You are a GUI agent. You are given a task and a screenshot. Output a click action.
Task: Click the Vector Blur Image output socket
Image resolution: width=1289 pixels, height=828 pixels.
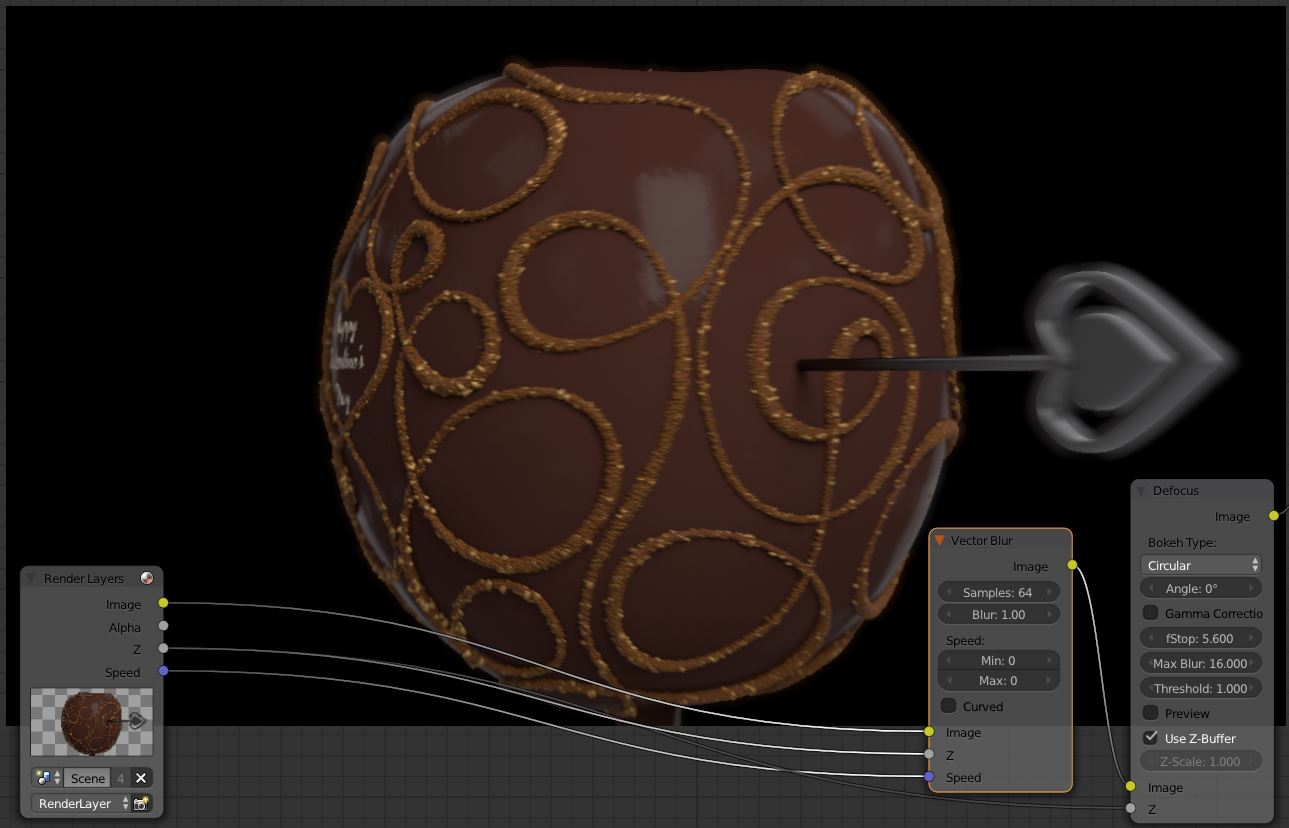tap(1072, 565)
